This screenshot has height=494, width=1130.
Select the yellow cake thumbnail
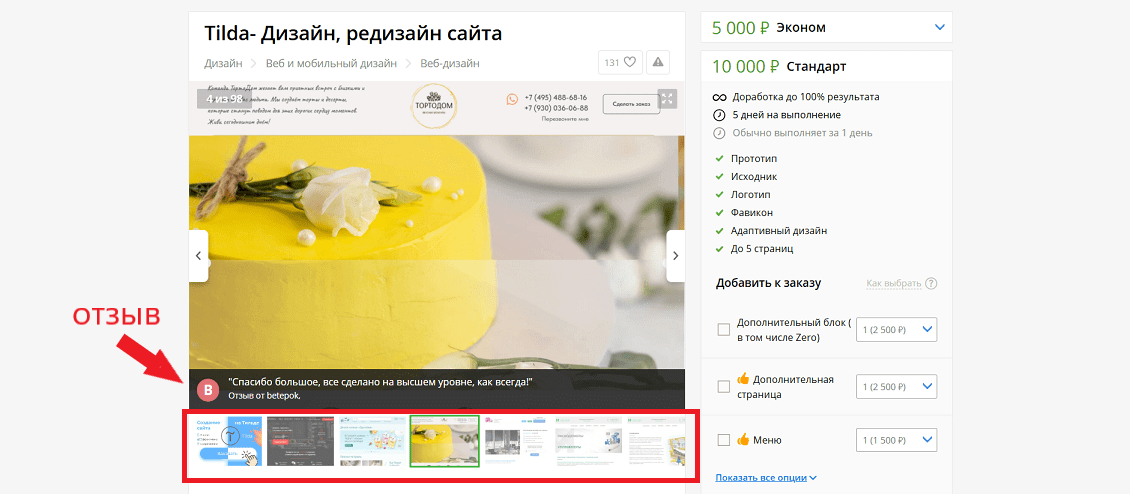coord(445,441)
